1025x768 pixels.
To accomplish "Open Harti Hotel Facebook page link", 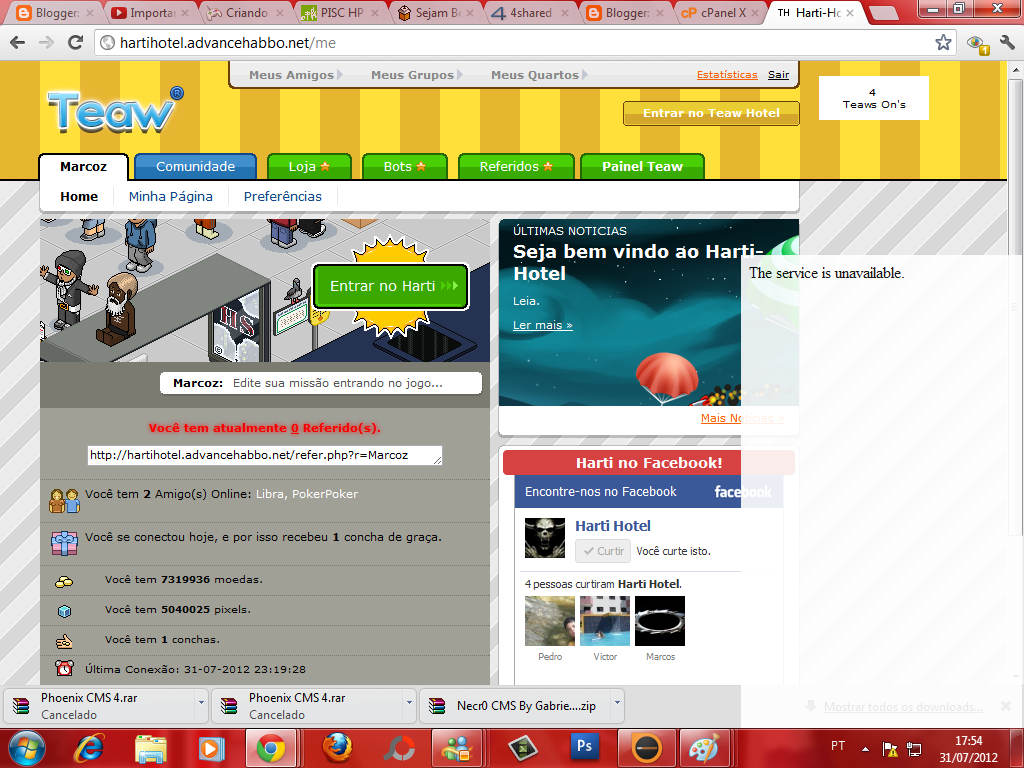I will (613, 526).
